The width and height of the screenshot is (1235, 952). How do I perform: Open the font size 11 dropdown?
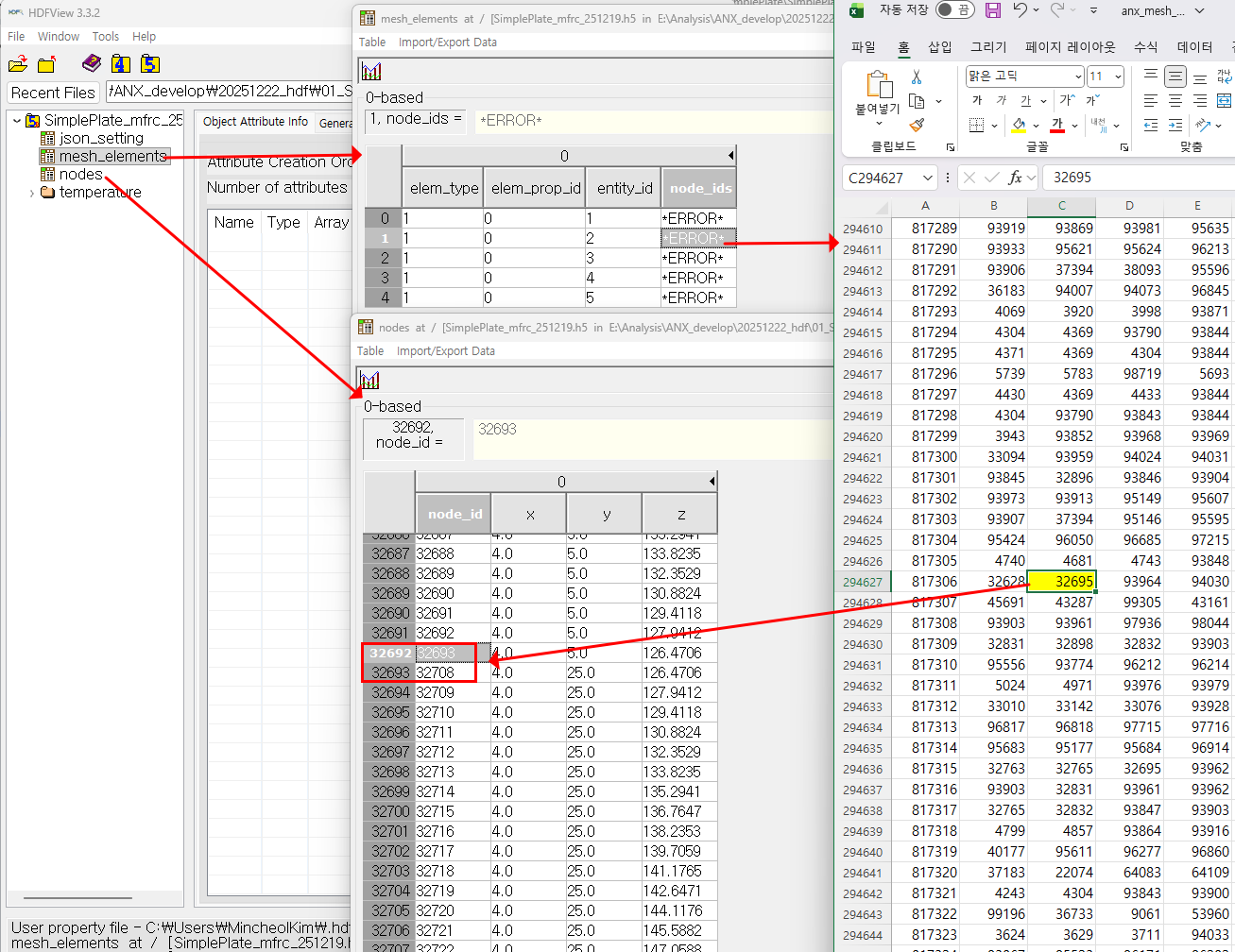click(x=1119, y=76)
